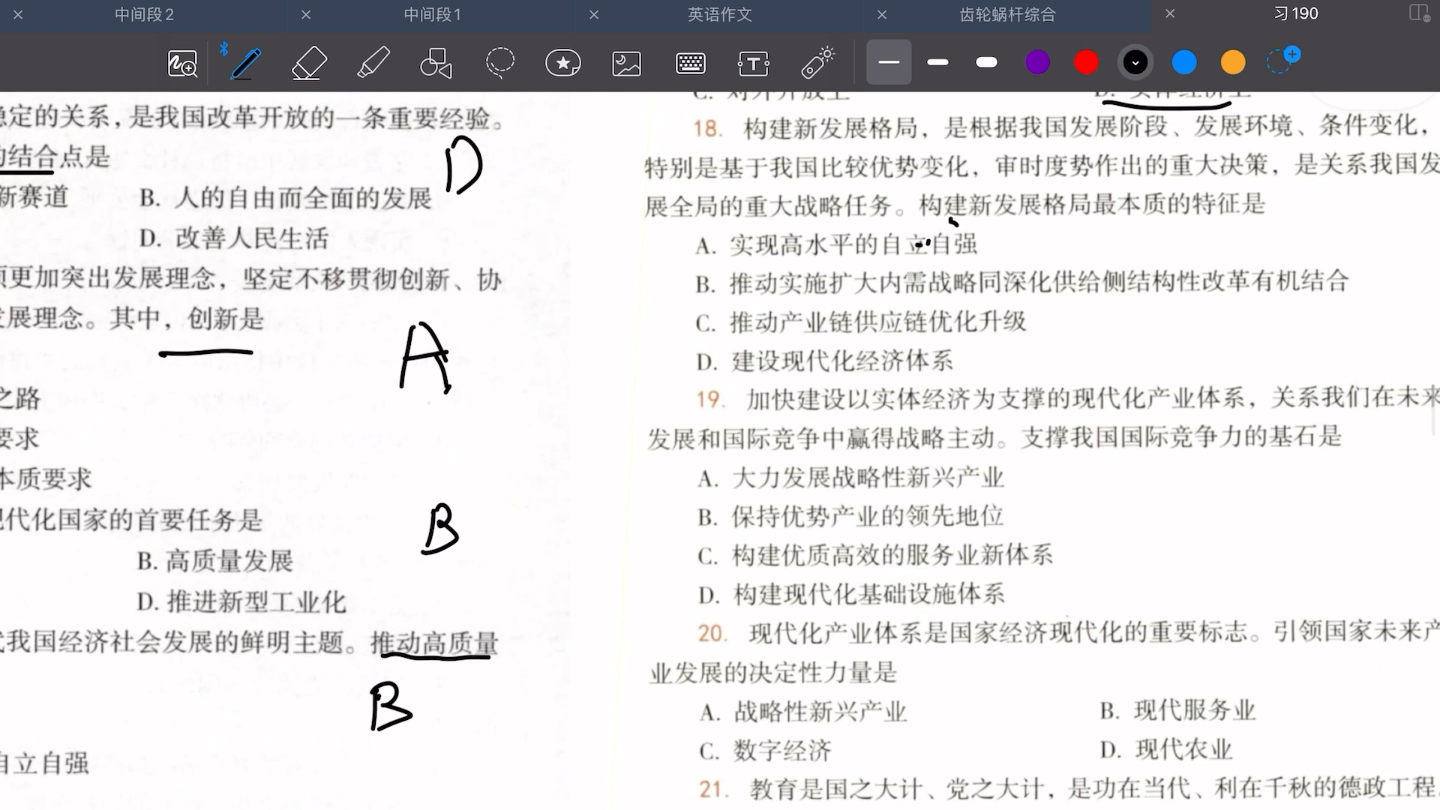Pick the blue pen color
This screenshot has width=1440, height=810.
pyautogui.click(x=1184, y=62)
